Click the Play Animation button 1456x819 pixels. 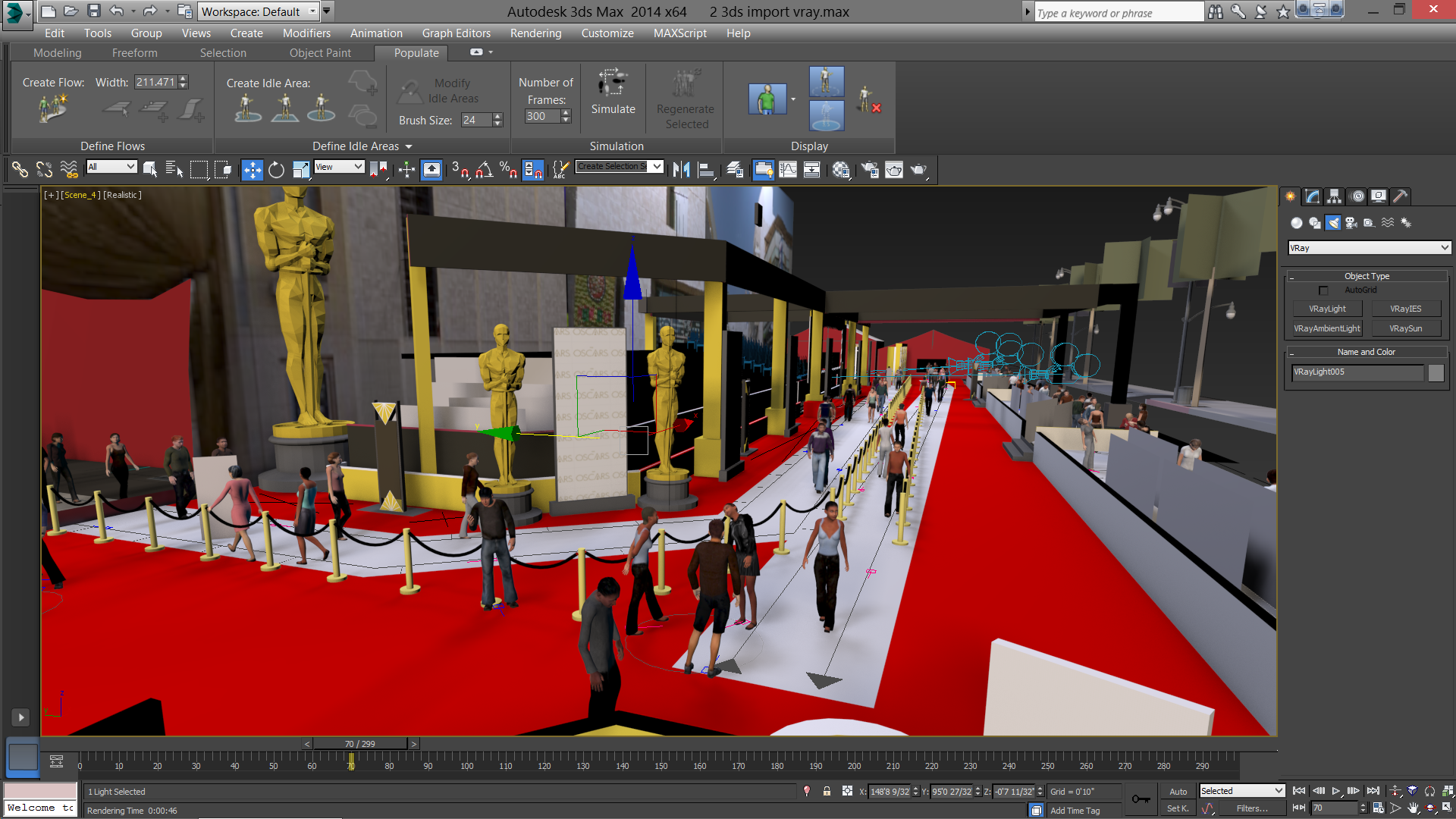click(1336, 791)
